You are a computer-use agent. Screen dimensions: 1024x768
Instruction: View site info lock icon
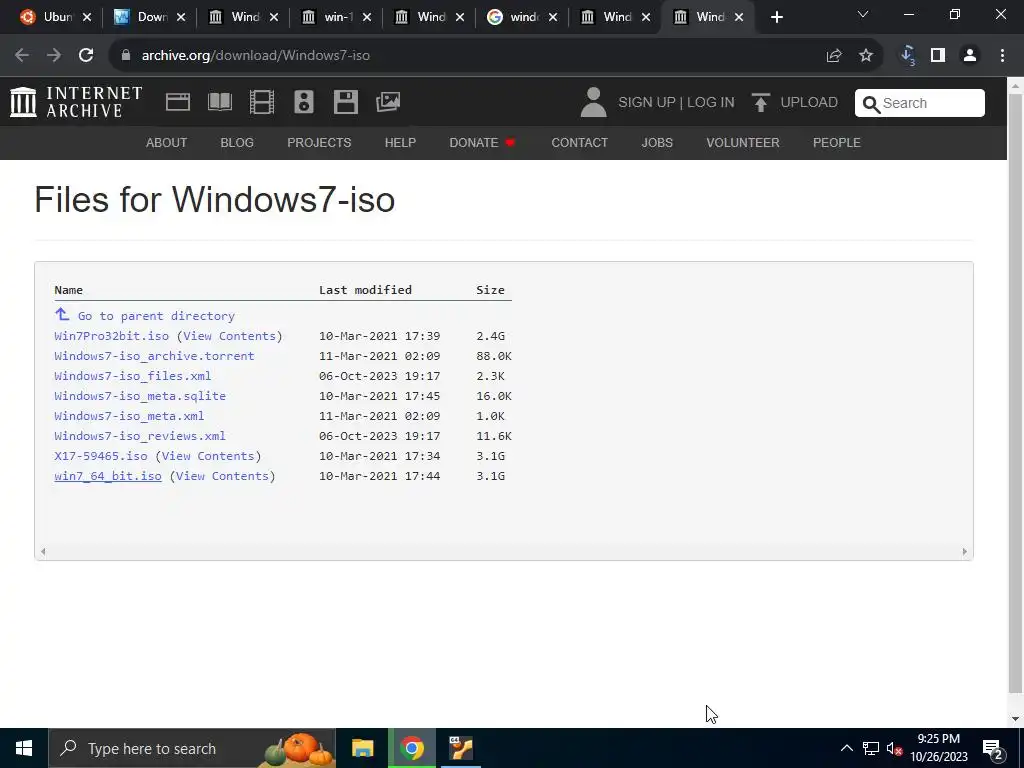pyautogui.click(x=126, y=56)
